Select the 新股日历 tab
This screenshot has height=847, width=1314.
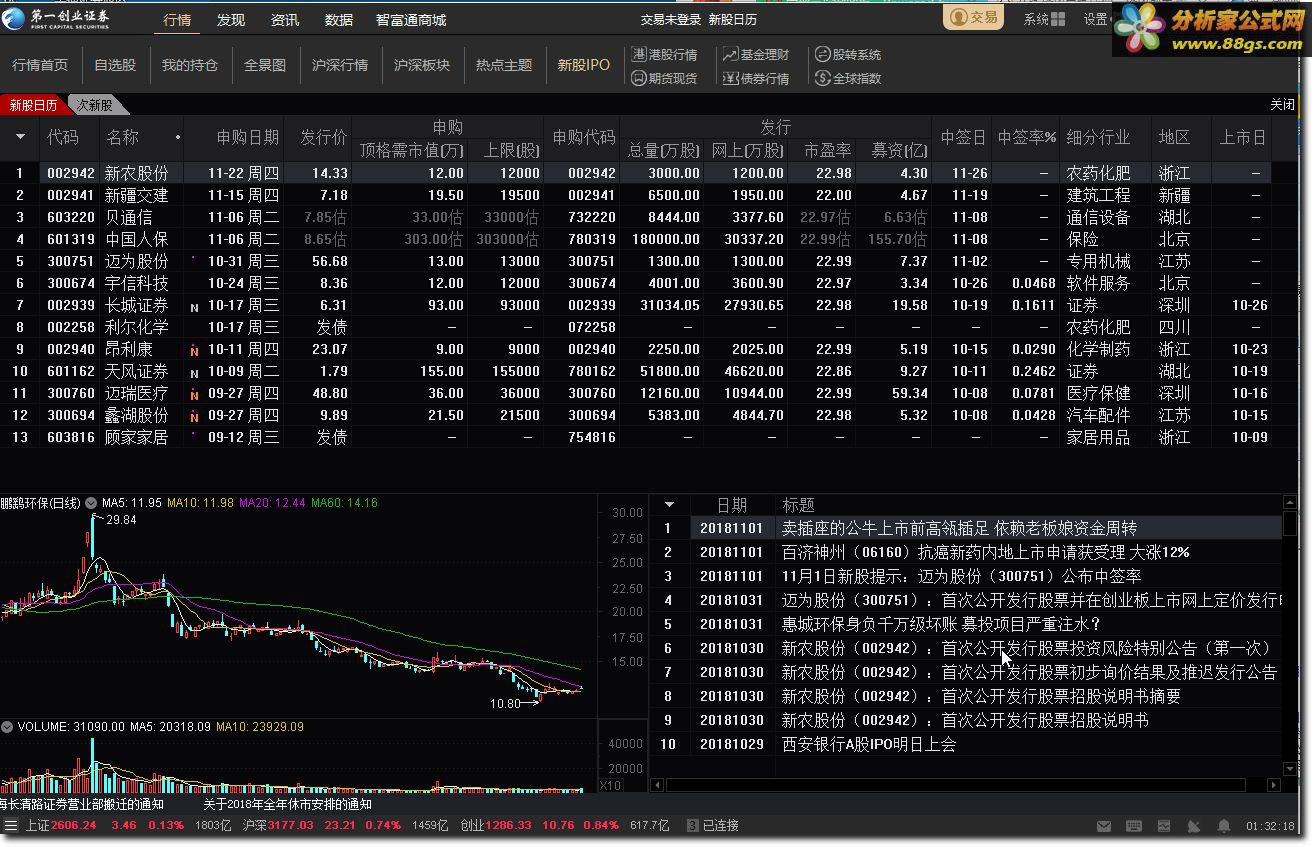coord(34,105)
